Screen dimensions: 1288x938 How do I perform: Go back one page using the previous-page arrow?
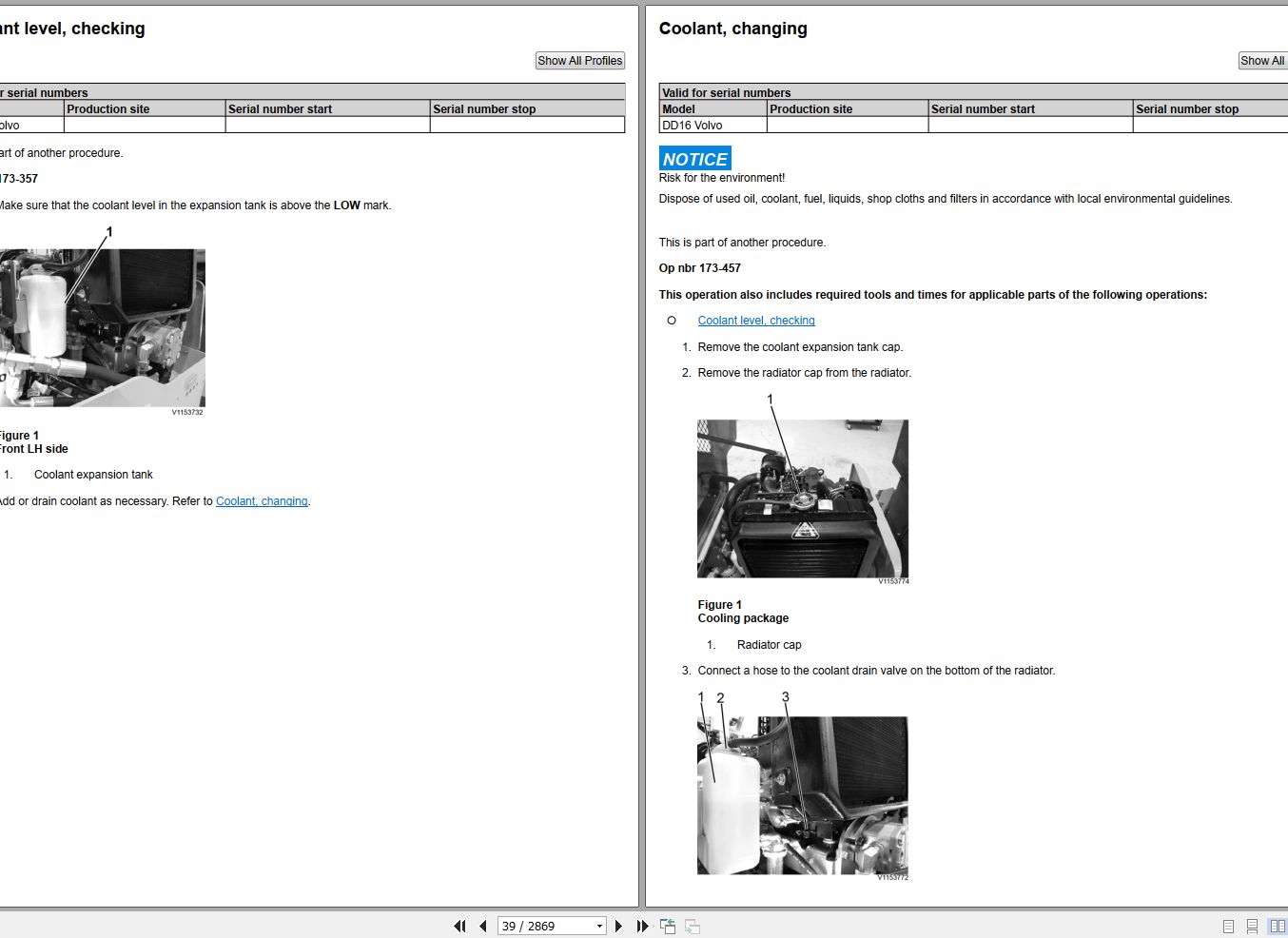pos(482,925)
